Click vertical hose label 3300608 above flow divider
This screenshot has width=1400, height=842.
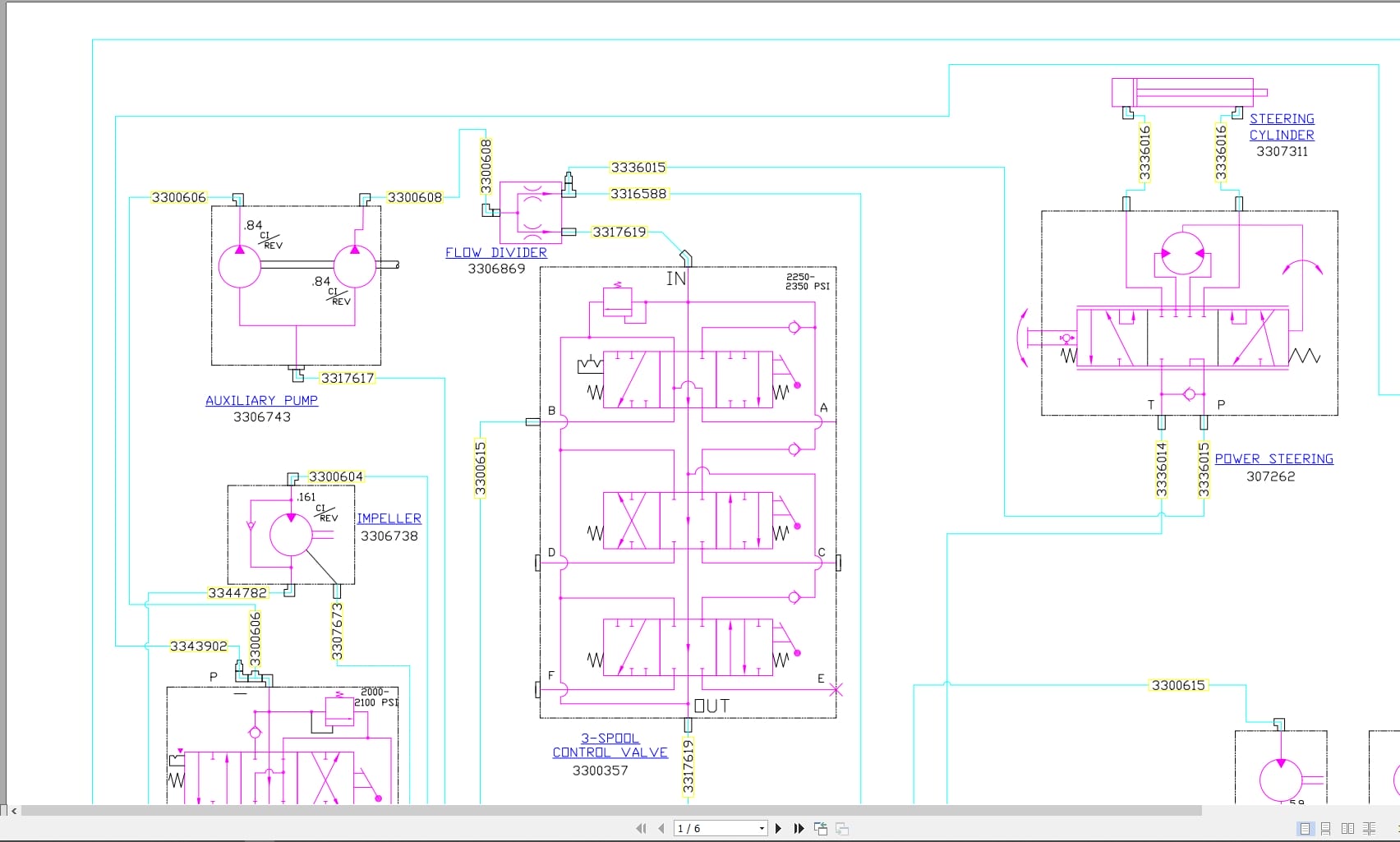point(486,167)
